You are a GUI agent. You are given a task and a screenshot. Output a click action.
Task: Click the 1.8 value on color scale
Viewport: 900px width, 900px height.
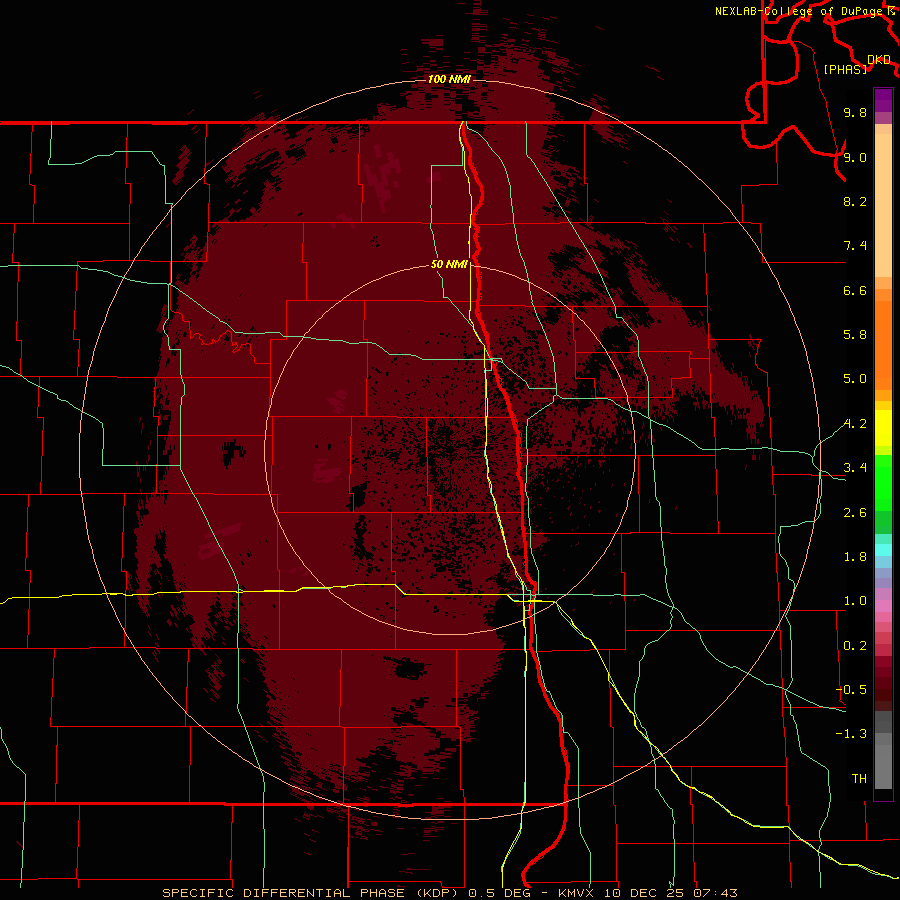coord(855,557)
